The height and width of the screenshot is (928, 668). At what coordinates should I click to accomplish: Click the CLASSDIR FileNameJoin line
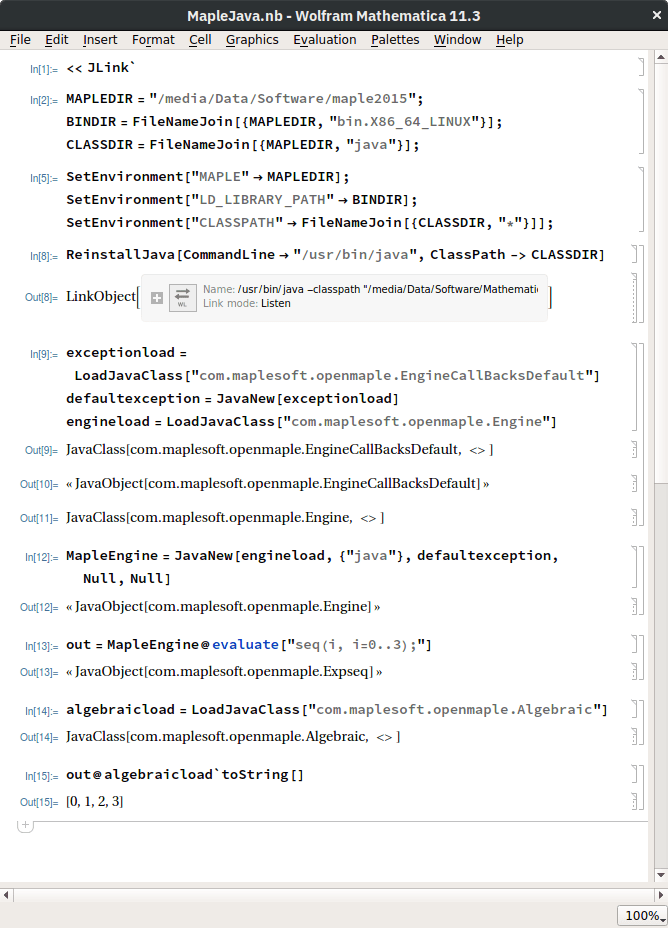[x=243, y=144]
